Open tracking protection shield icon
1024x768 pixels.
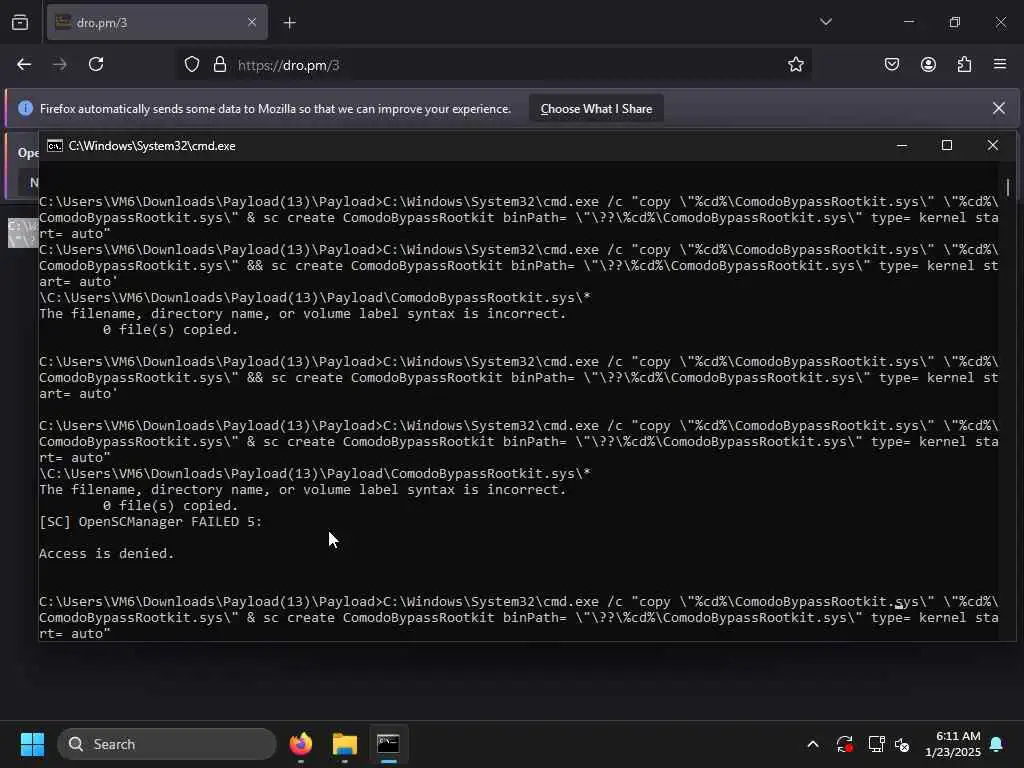[x=191, y=65]
